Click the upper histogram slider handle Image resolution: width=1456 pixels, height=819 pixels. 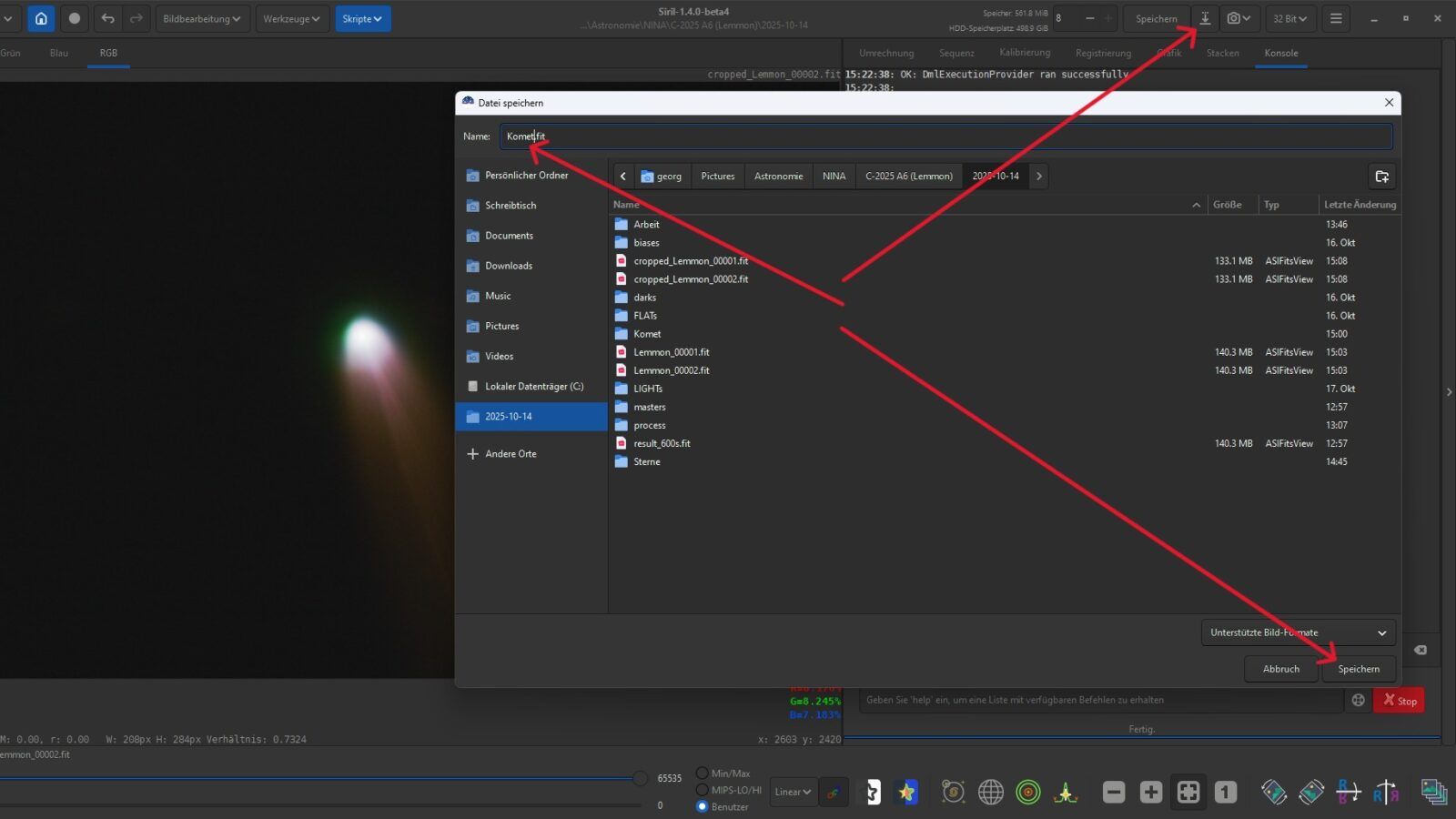(641, 778)
